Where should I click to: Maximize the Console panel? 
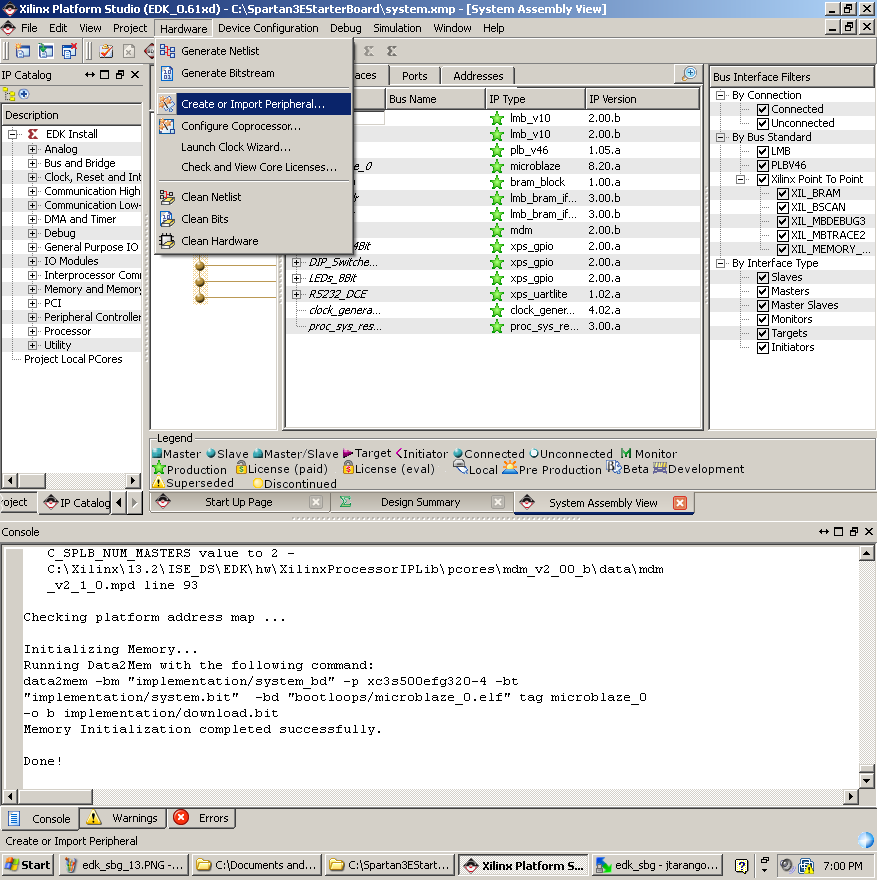click(838, 531)
